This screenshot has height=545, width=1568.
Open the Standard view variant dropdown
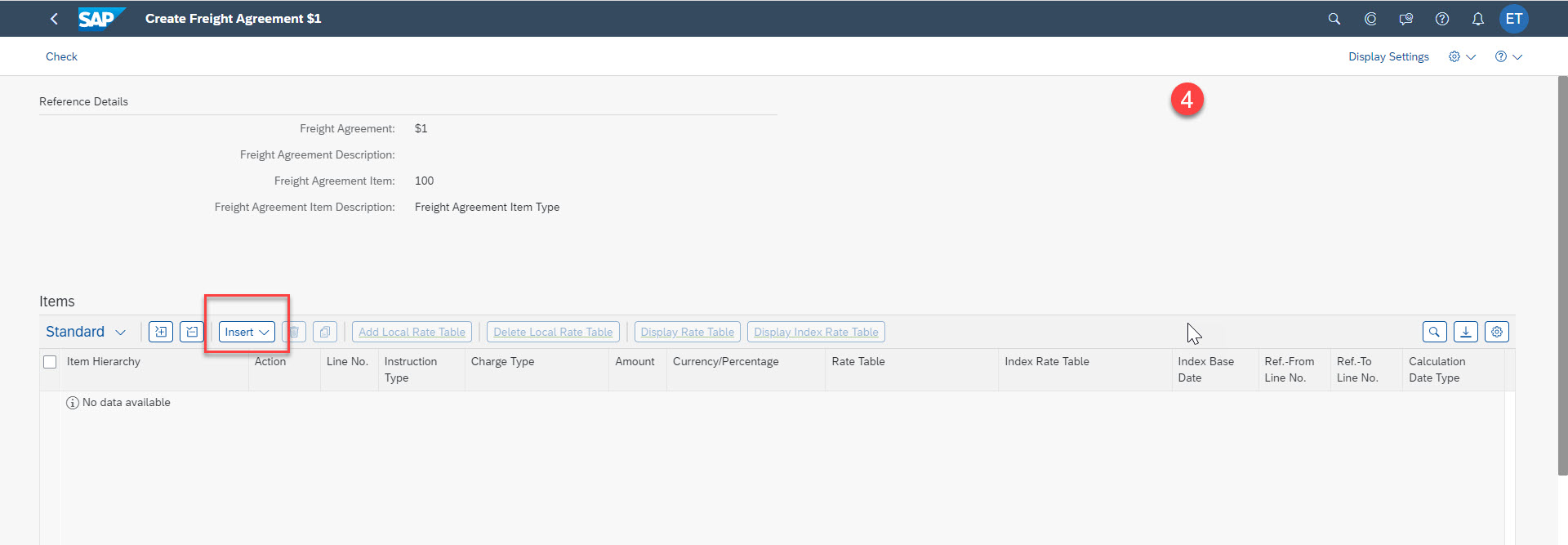pos(86,332)
